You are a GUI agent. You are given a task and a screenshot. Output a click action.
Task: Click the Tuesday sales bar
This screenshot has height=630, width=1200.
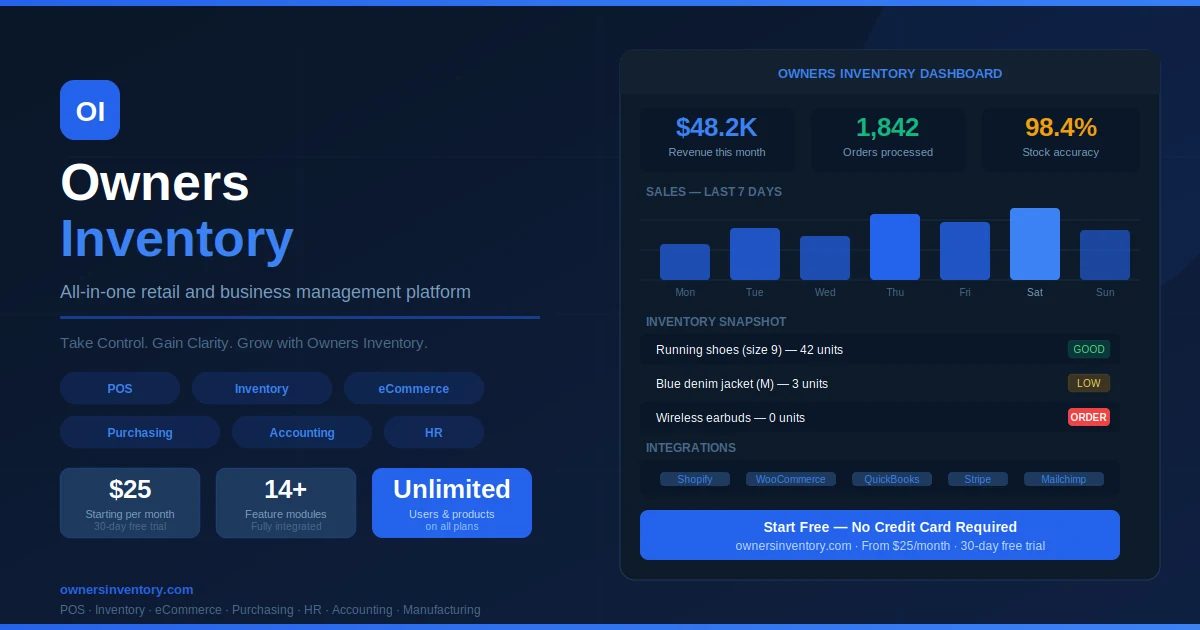point(755,254)
